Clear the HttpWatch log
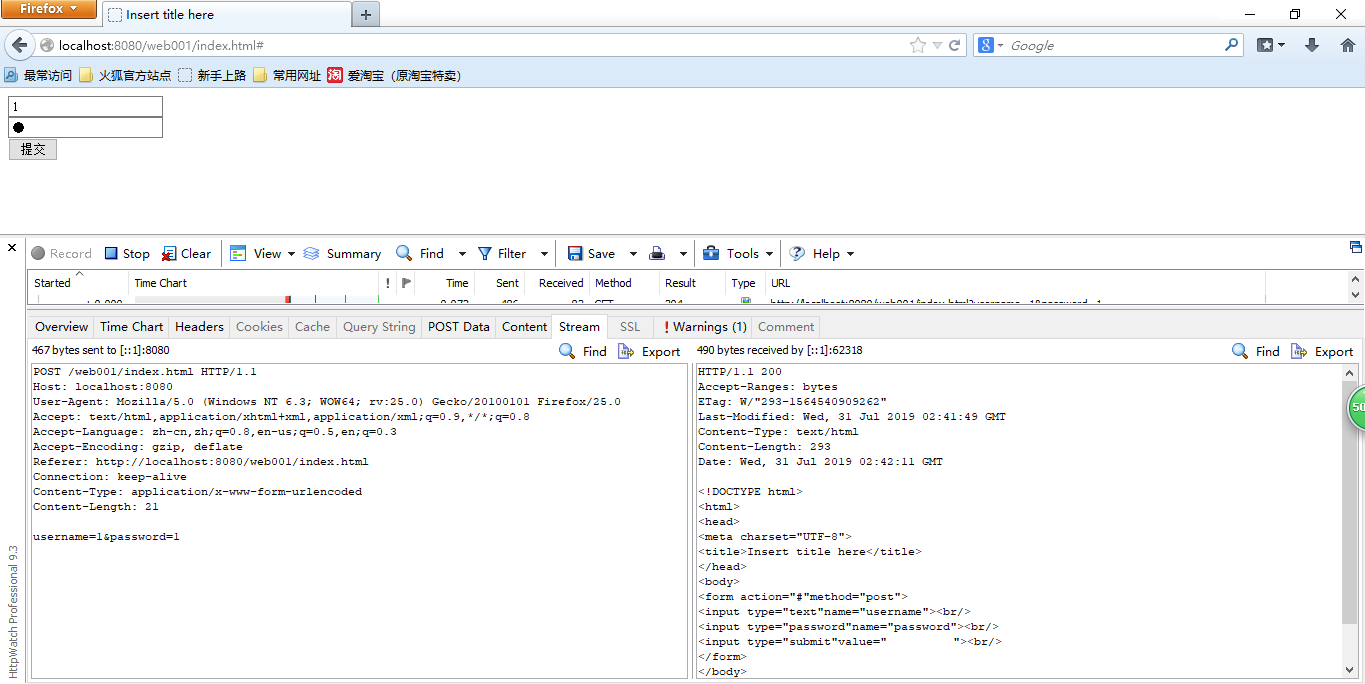This screenshot has height=684, width=1365. [x=186, y=254]
